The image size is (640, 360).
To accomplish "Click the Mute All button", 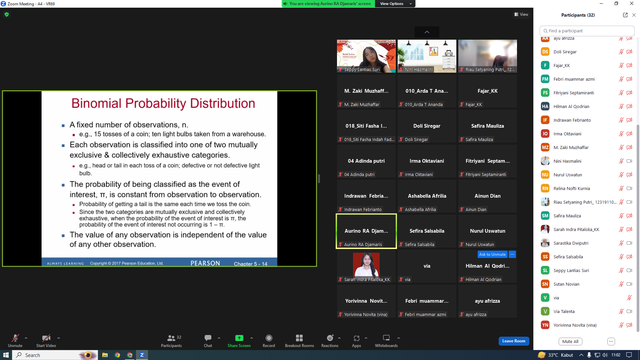I will [x=570, y=341].
